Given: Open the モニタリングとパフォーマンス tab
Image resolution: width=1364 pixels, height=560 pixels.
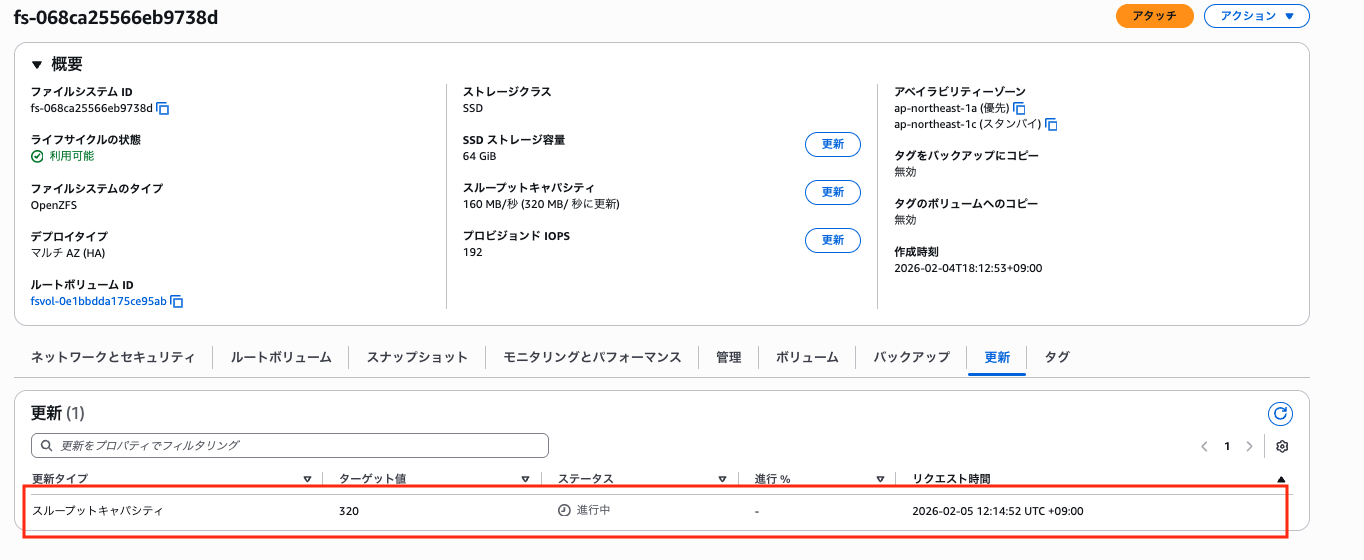Looking at the screenshot, I should [x=592, y=357].
